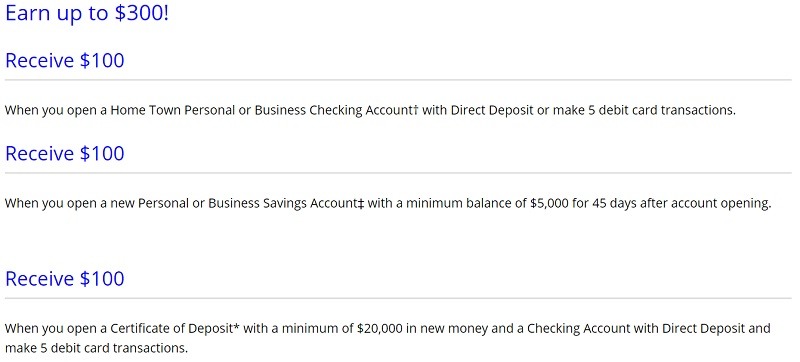Image resolution: width=800 pixels, height=362 pixels.
Task: Click the asterisk after 'Certificate of Deposit'
Action: [x=236, y=326]
